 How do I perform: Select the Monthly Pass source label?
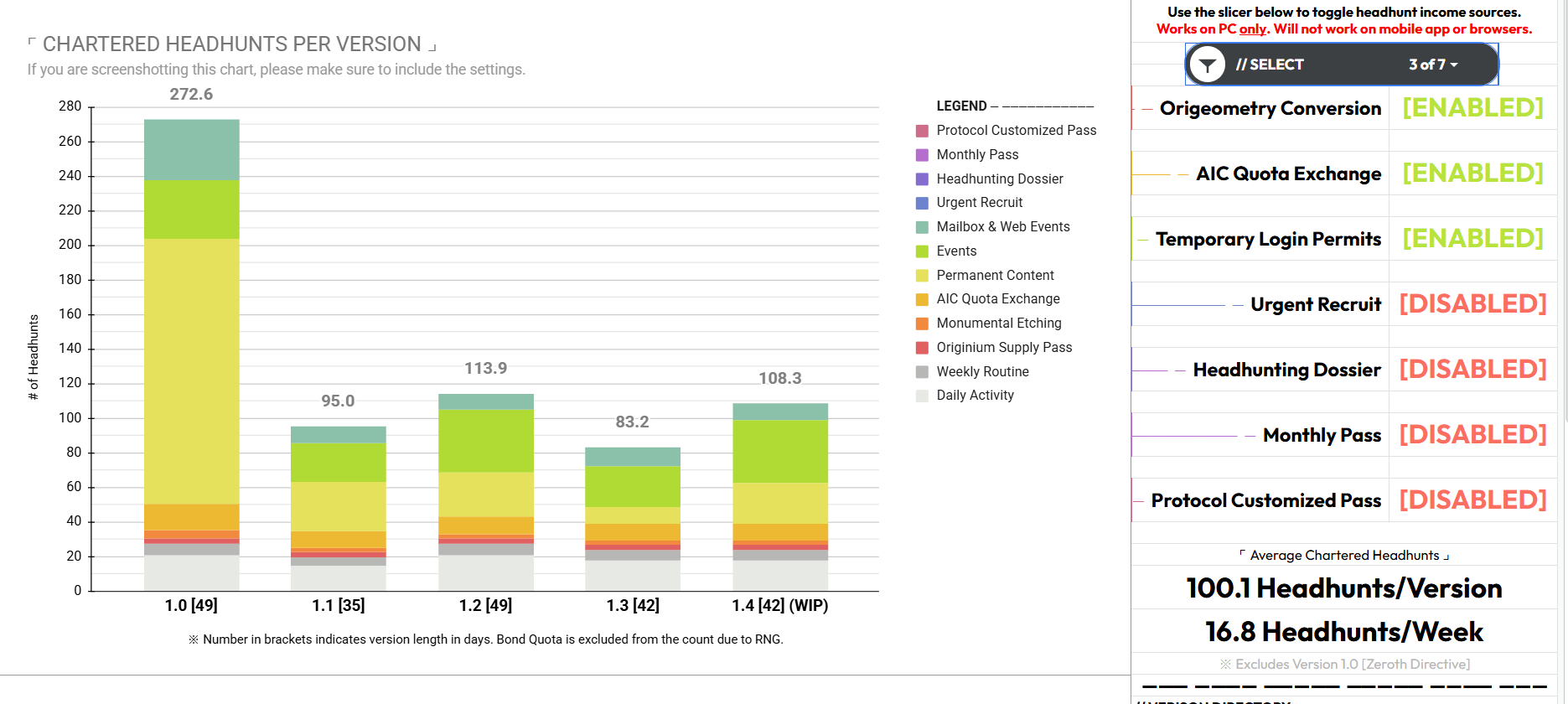pos(1322,435)
